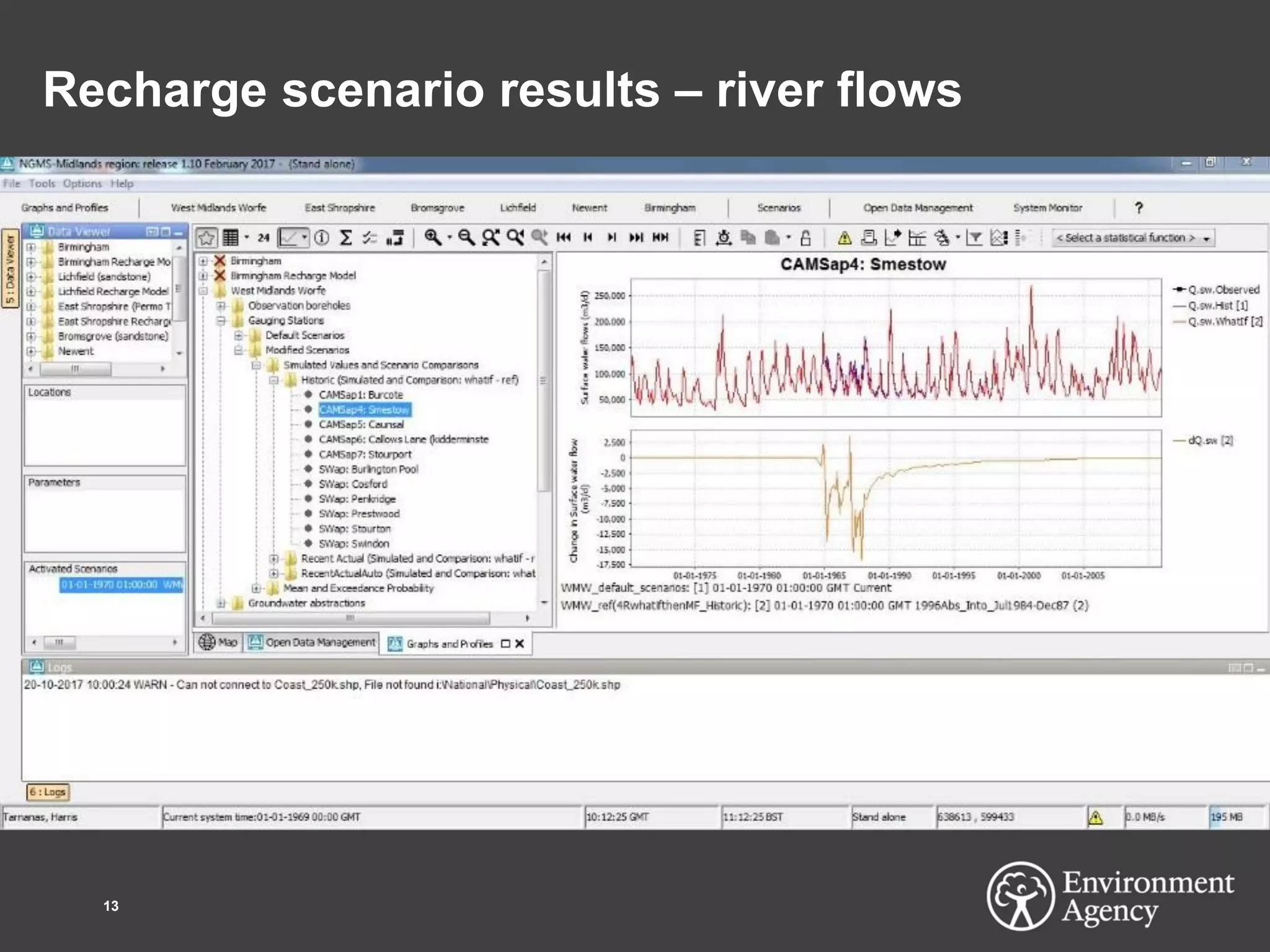Click the sigma summation icon

(x=346, y=238)
